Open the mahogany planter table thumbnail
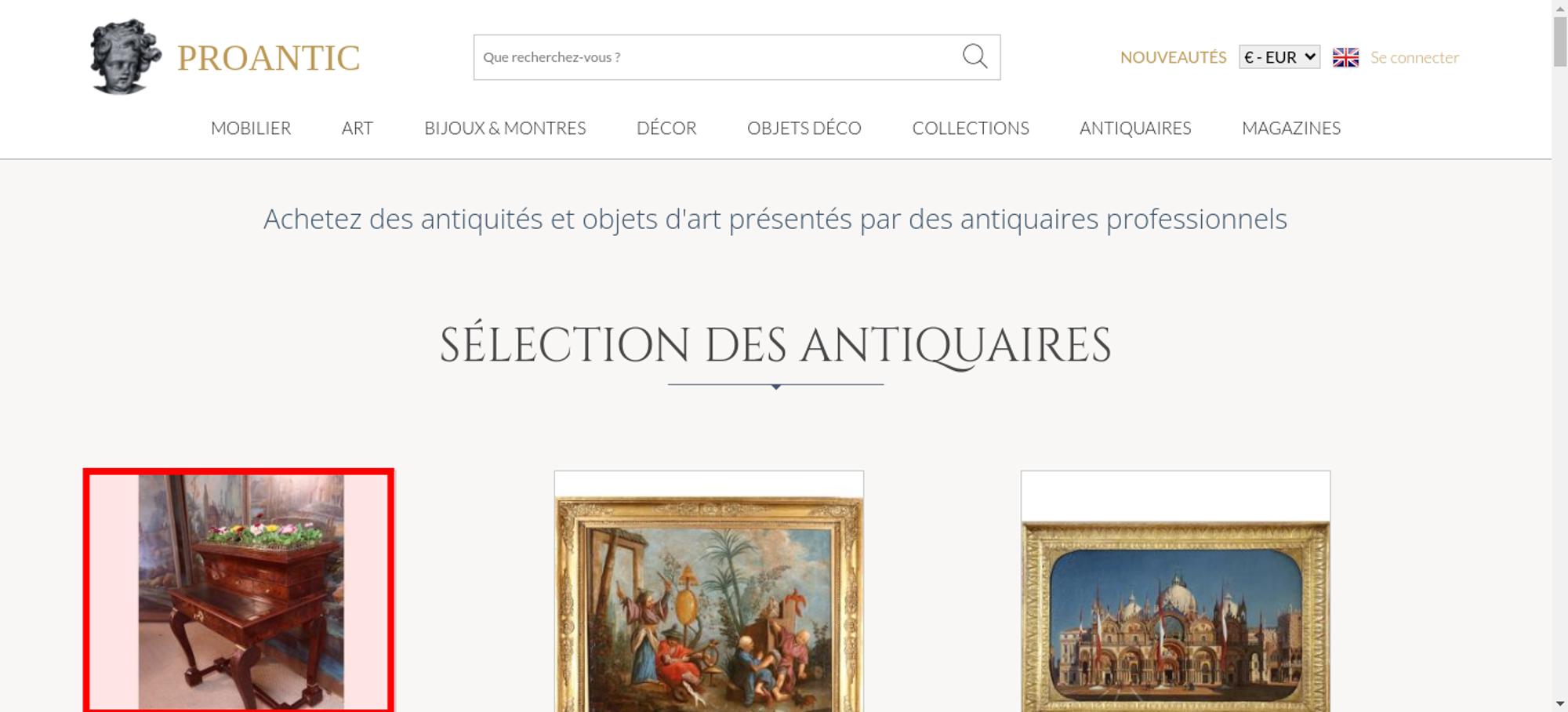The height and width of the screenshot is (712, 1568). tap(238, 590)
